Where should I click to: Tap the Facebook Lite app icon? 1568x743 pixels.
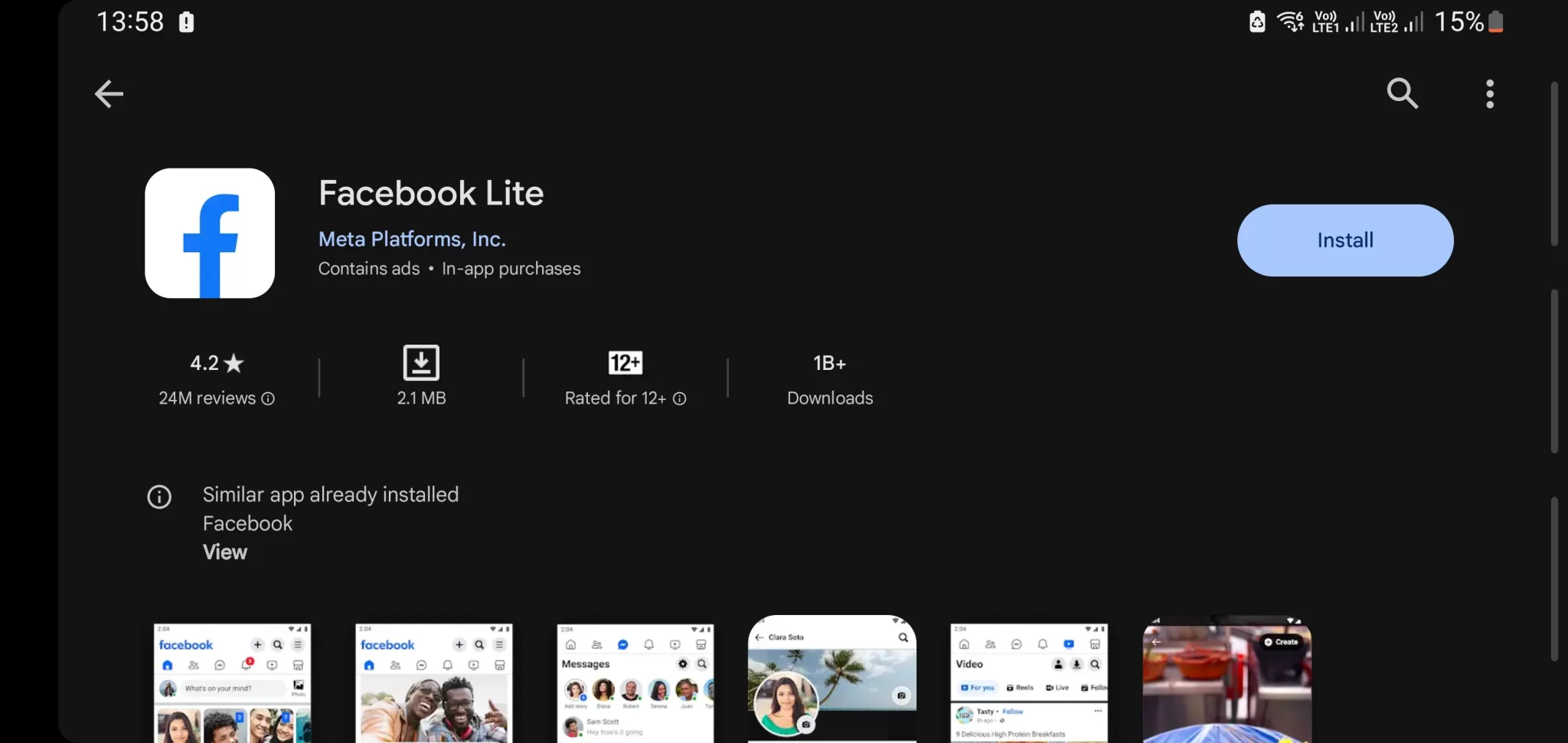(210, 233)
